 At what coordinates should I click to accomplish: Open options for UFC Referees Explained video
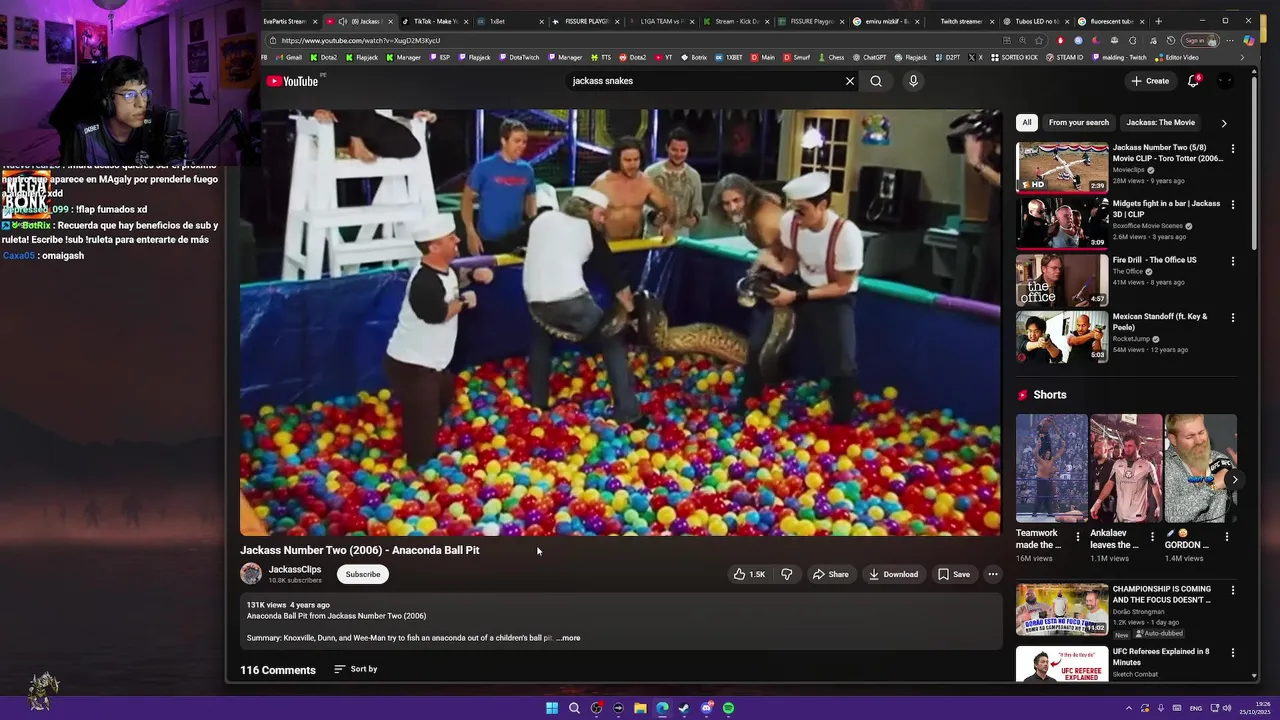coord(1232,653)
